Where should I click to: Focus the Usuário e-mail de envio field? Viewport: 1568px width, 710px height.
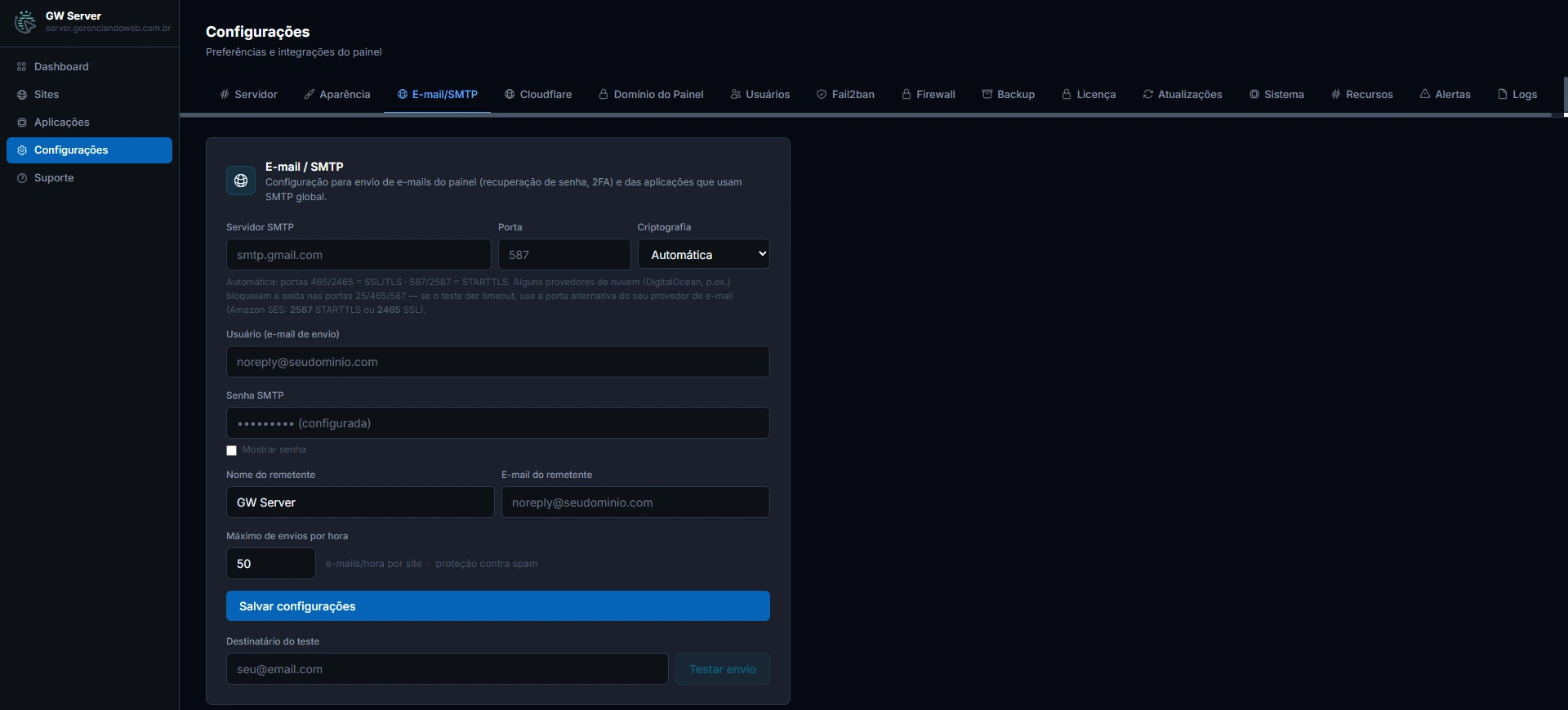[498, 361]
